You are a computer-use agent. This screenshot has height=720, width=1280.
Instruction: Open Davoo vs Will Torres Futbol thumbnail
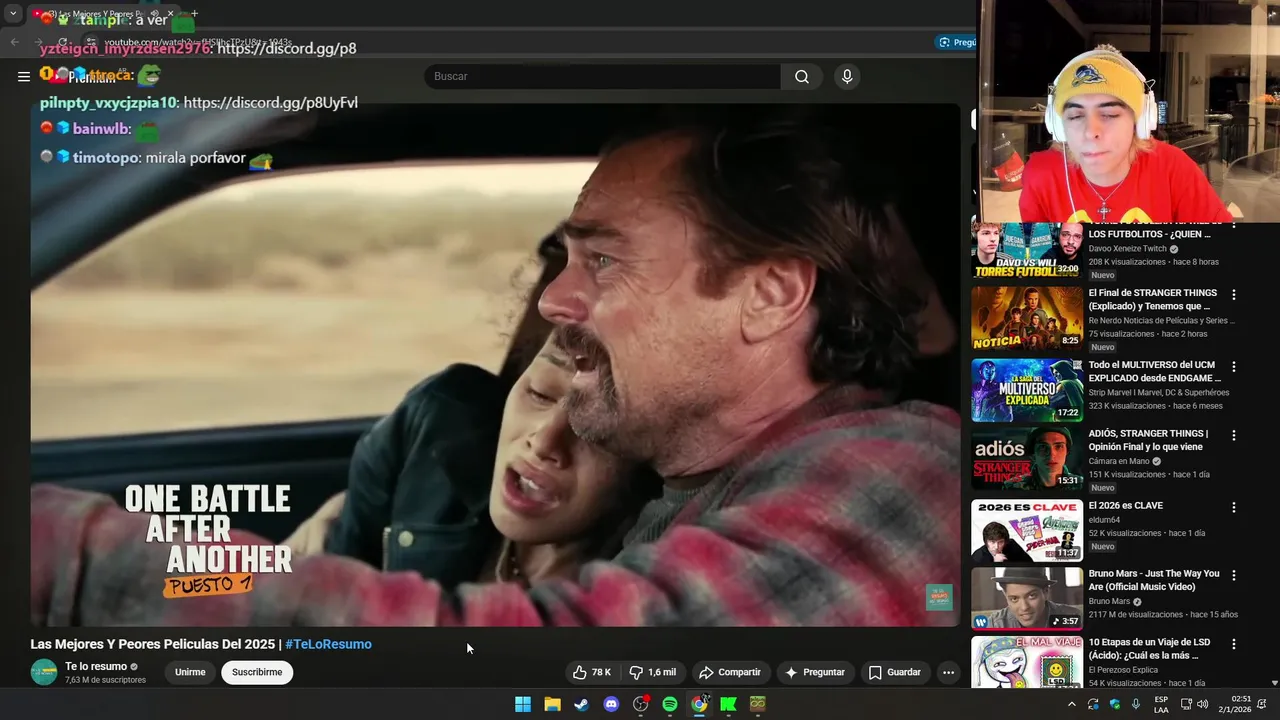point(1027,250)
